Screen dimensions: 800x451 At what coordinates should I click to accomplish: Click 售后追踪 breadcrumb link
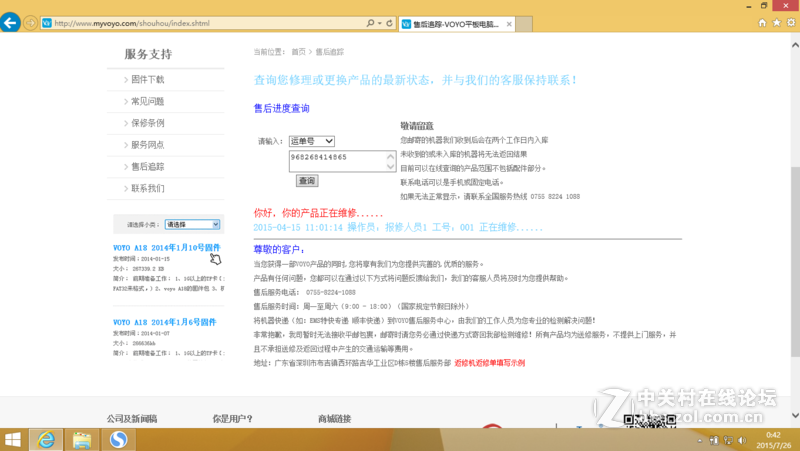tap(330, 52)
